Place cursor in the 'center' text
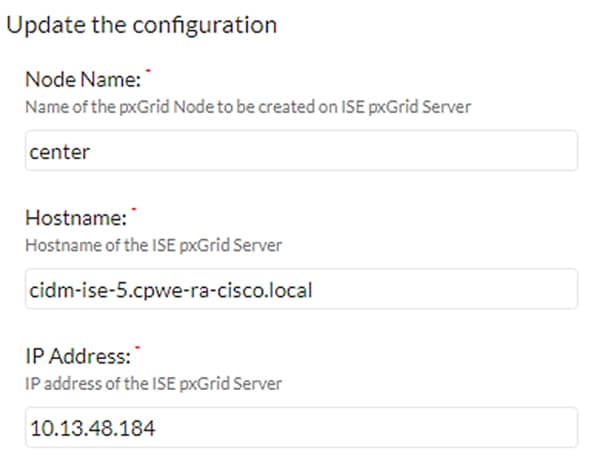 [x=59, y=152]
